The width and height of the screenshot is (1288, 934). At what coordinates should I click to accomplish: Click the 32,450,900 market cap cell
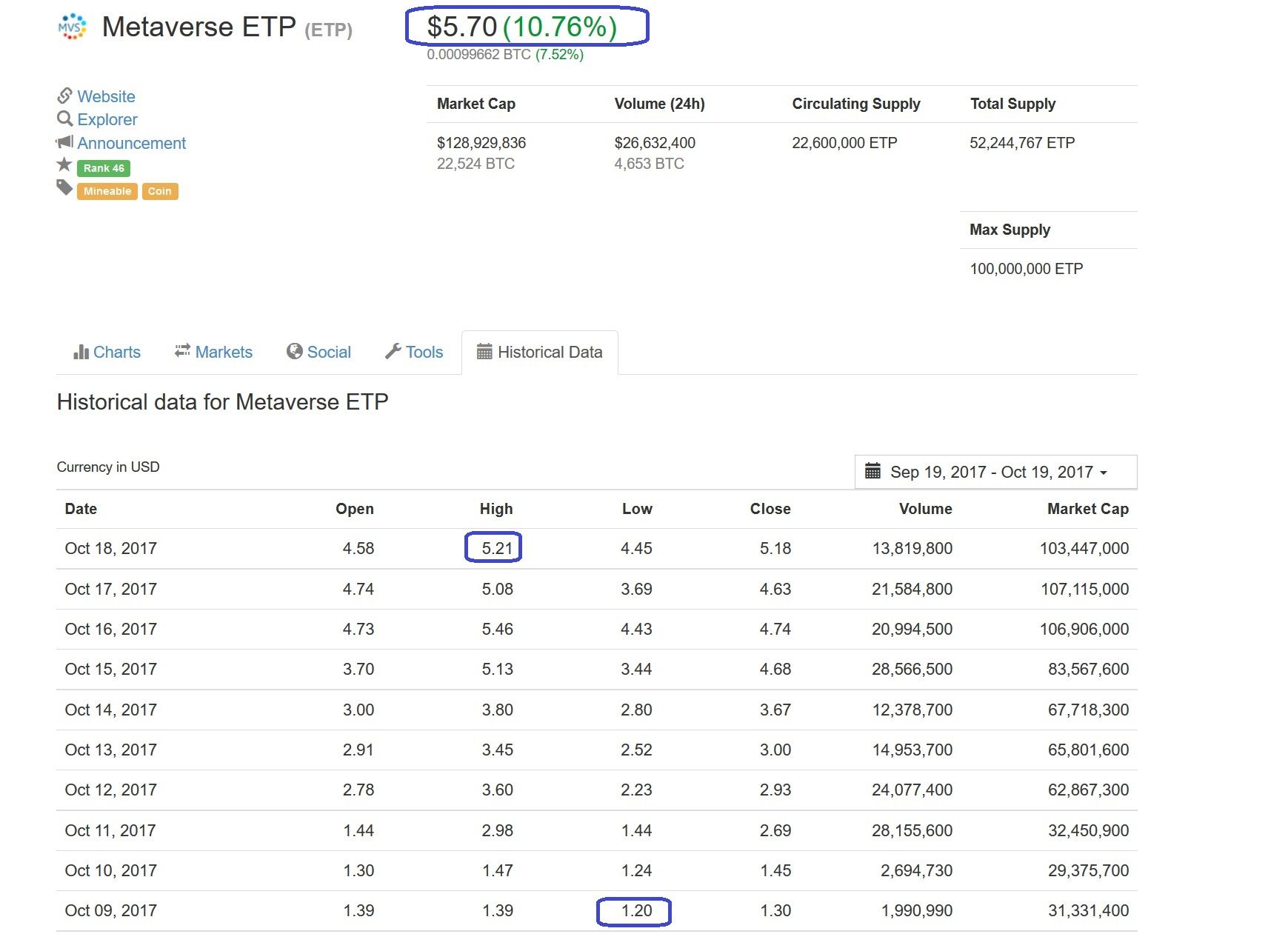(1089, 831)
